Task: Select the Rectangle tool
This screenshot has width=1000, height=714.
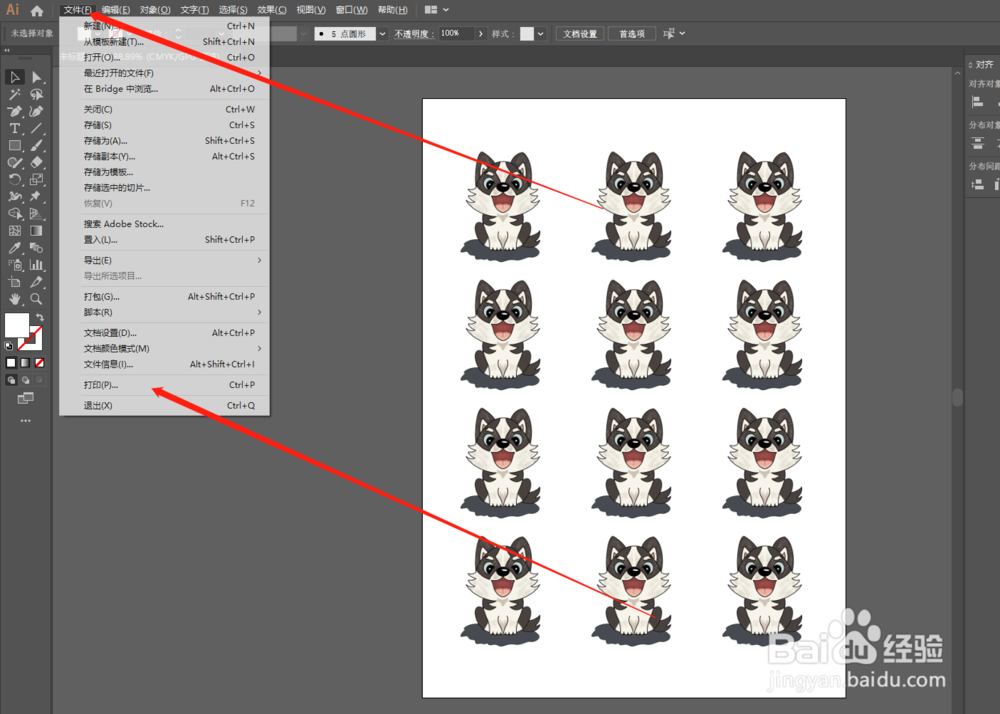Action: point(15,145)
